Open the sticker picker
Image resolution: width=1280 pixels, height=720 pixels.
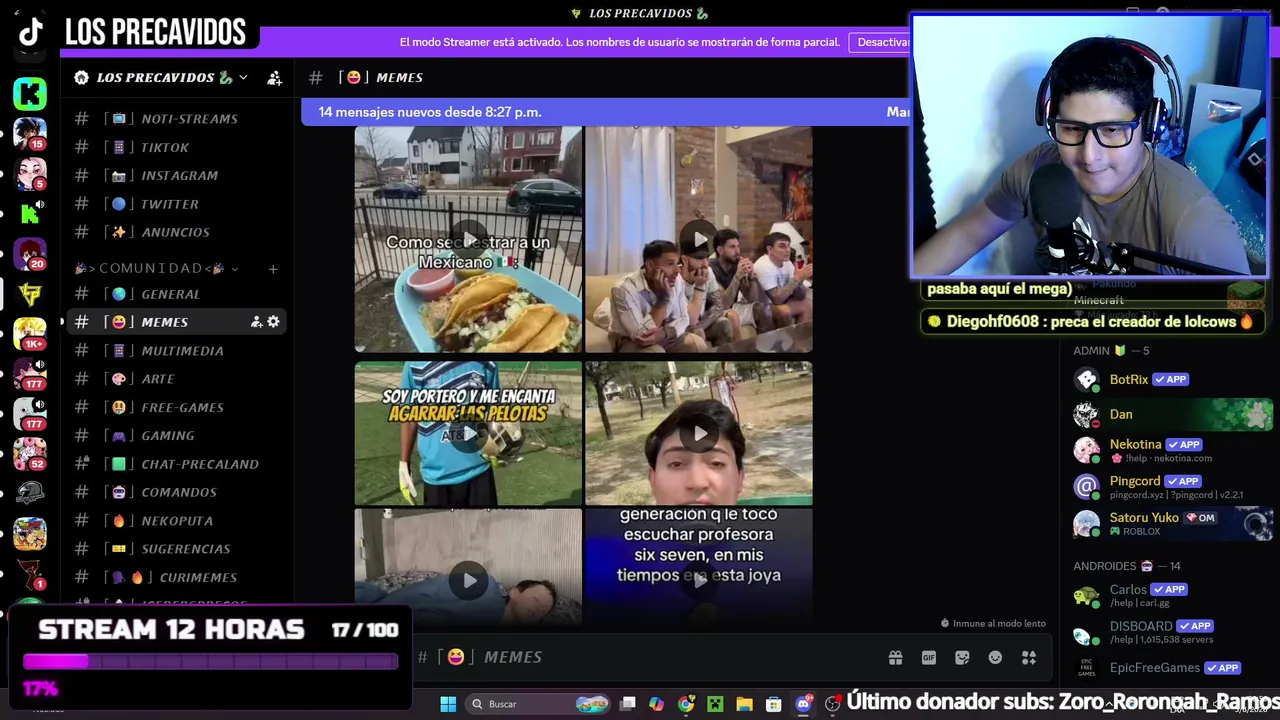tap(962, 657)
